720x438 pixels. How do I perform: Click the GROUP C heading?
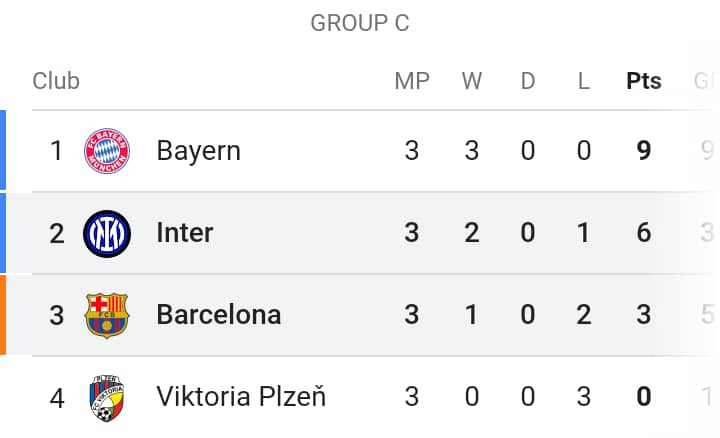pyautogui.click(x=359, y=23)
